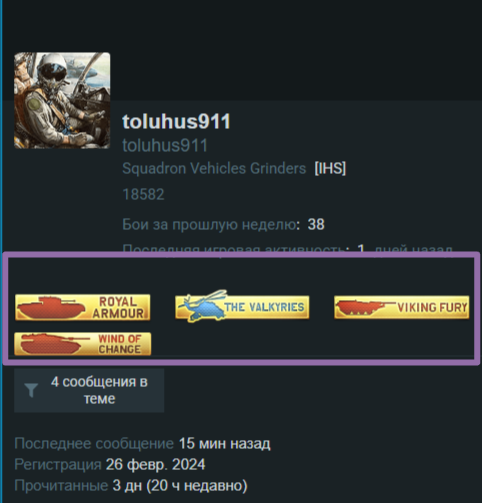
Task: Filter by '4 сообщения в теме' button
Action: 89,390
